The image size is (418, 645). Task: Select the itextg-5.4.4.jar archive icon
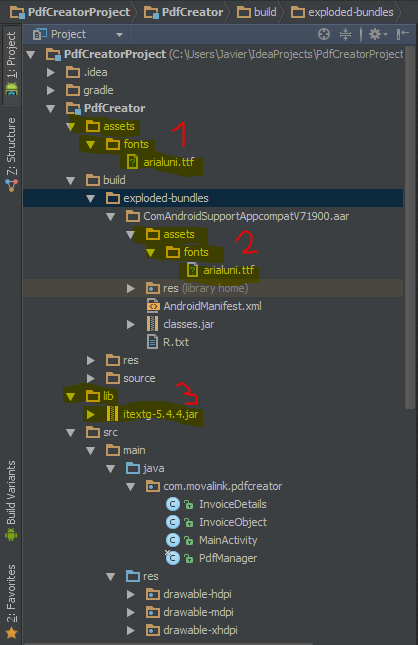(x=112, y=414)
